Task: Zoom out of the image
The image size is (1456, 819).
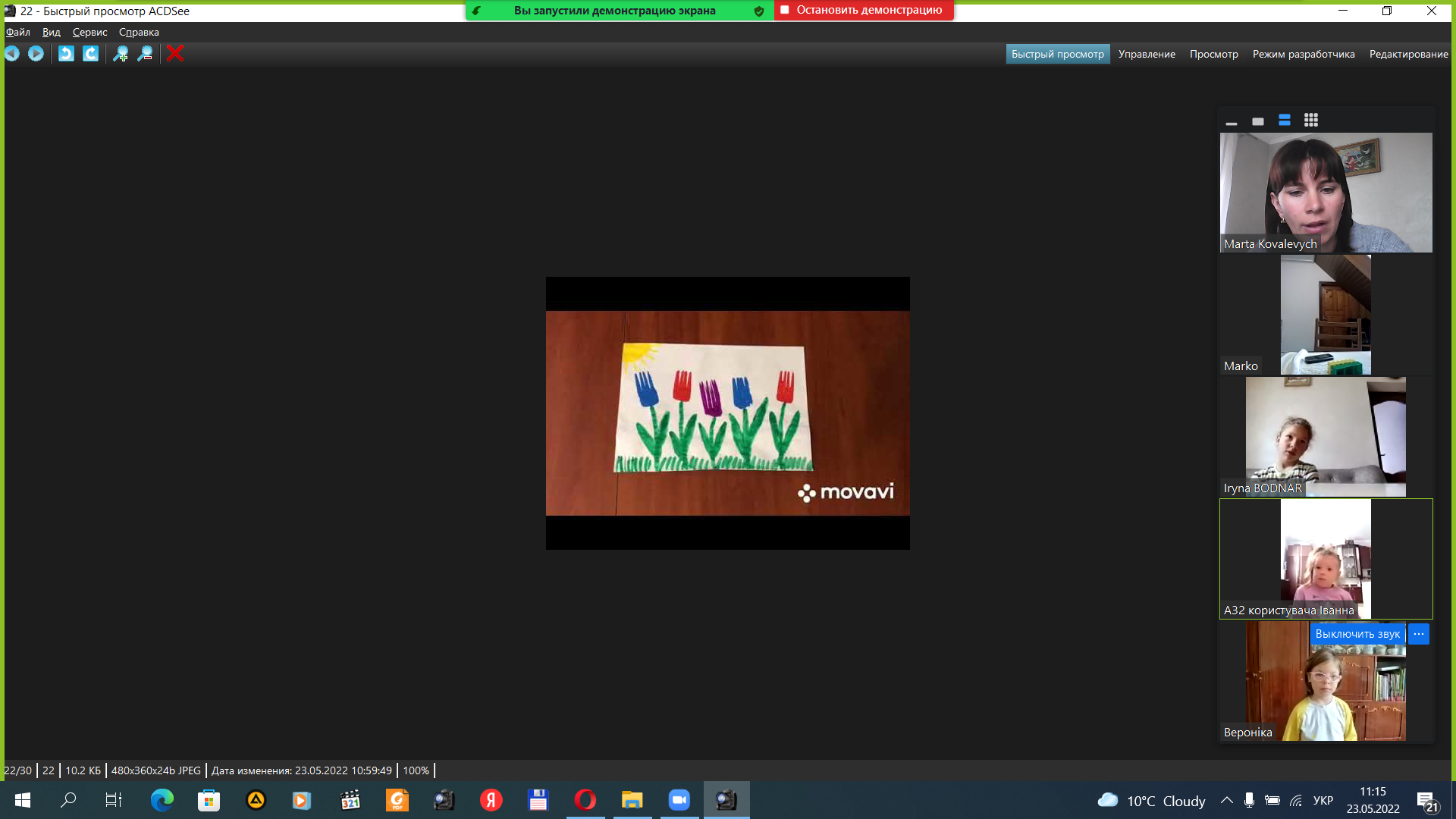Action: (x=145, y=53)
